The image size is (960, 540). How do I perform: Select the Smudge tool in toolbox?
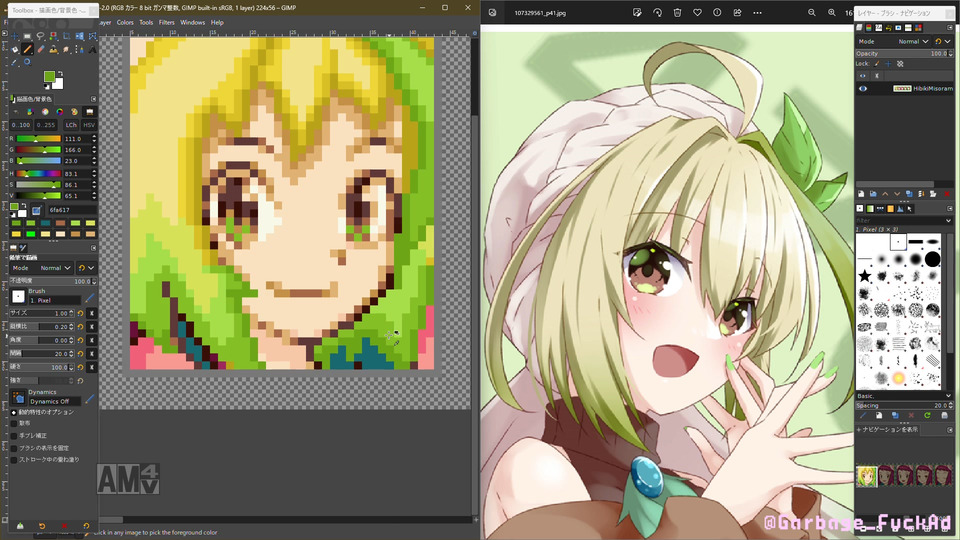click(66, 50)
